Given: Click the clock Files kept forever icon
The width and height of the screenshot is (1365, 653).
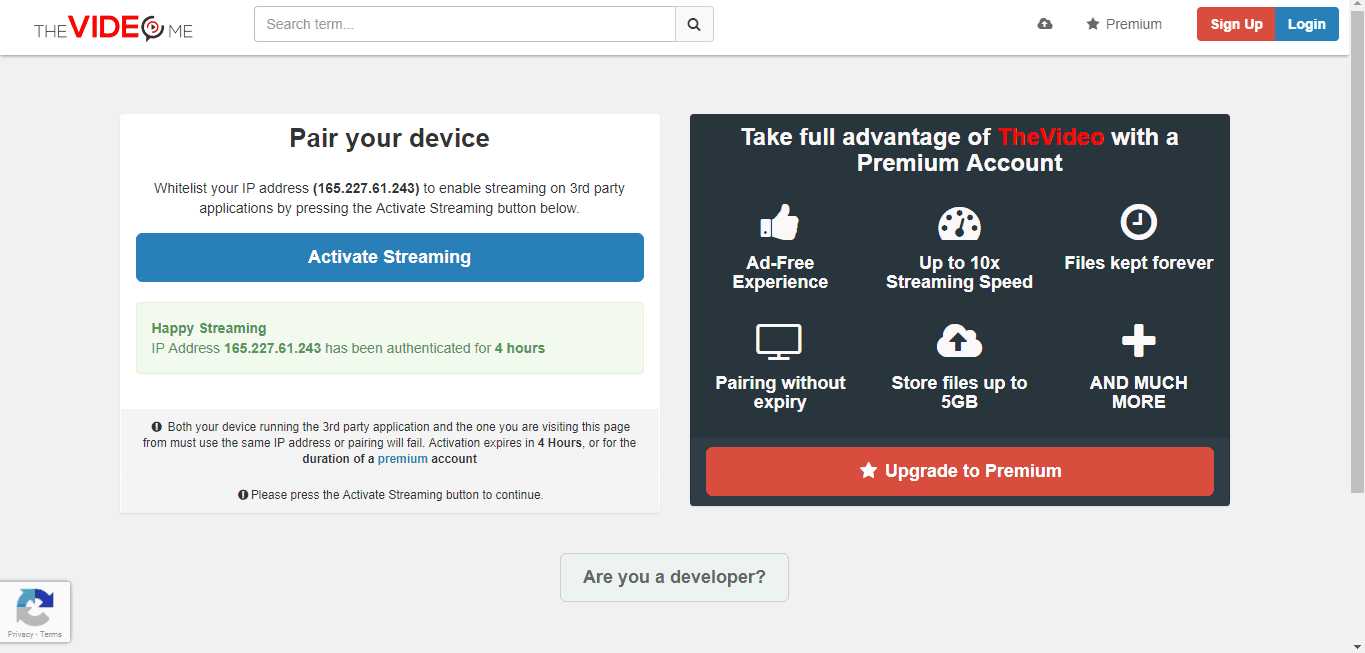Looking at the screenshot, I should point(1139,222).
